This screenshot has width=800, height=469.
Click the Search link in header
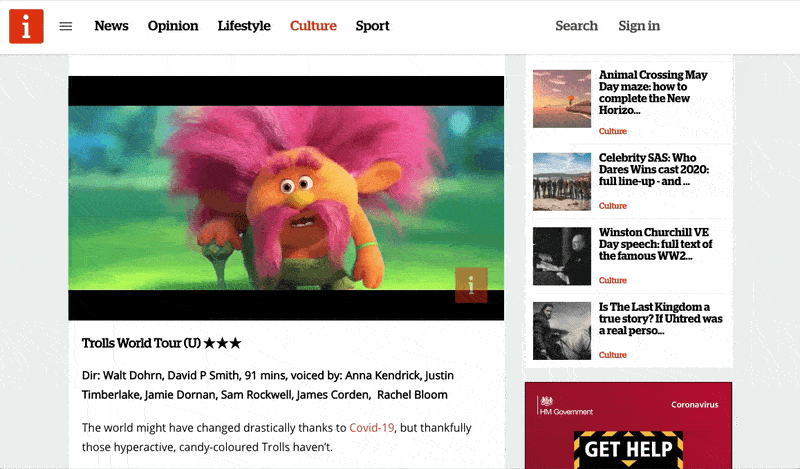tap(577, 26)
